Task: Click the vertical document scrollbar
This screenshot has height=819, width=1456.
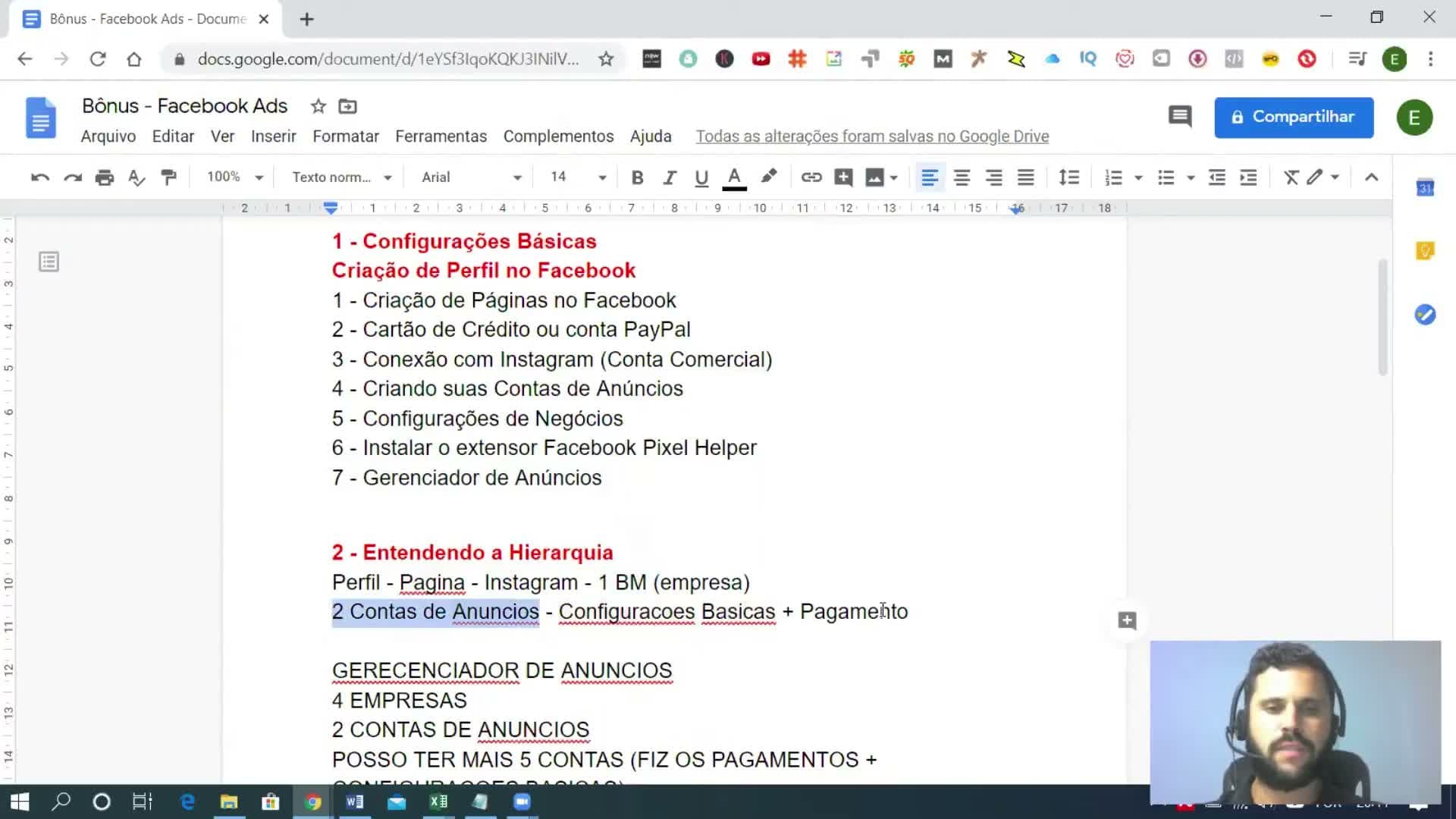Action: 1383,317
